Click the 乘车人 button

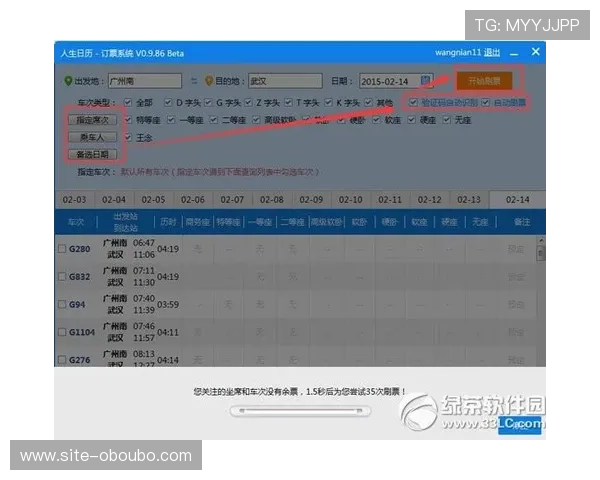[93, 137]
